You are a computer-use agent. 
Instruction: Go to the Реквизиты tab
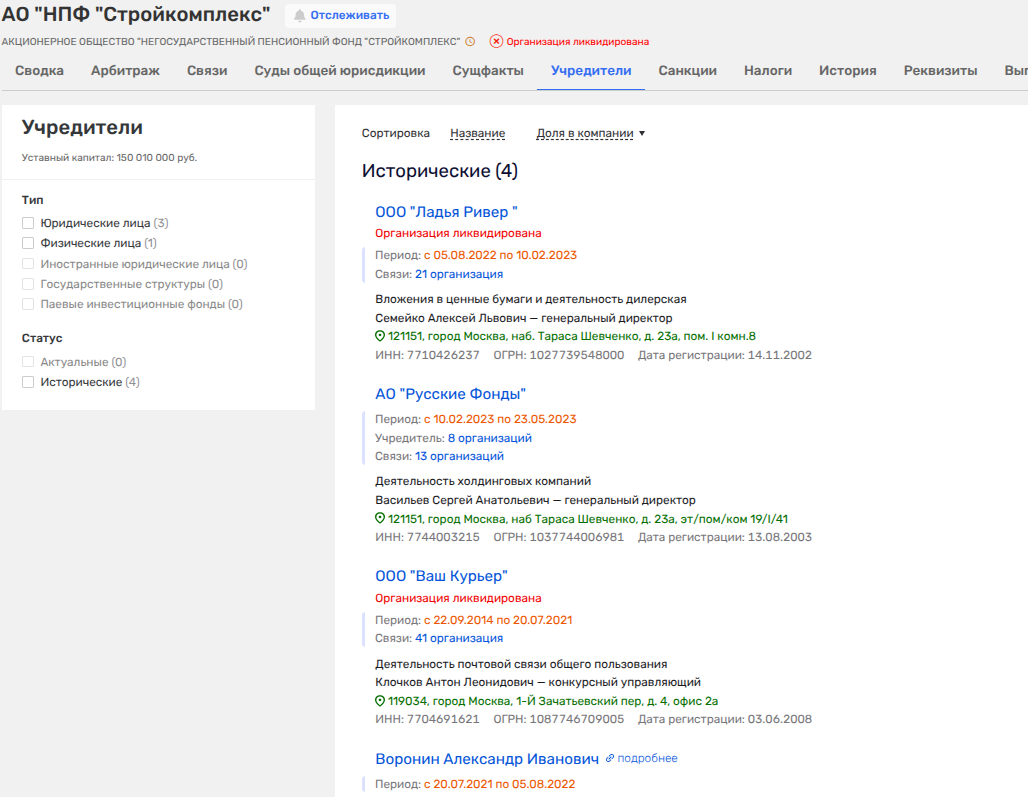point(940,71)
